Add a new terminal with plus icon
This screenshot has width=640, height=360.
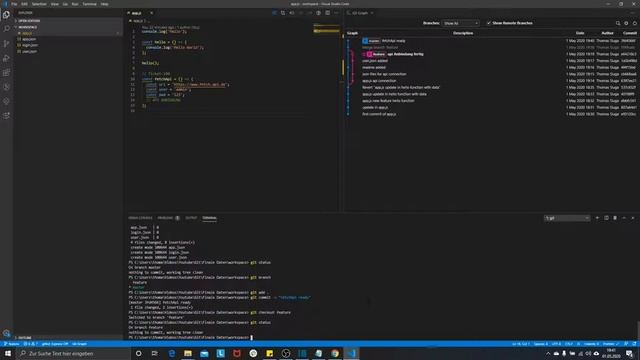(x=597, y=218)
